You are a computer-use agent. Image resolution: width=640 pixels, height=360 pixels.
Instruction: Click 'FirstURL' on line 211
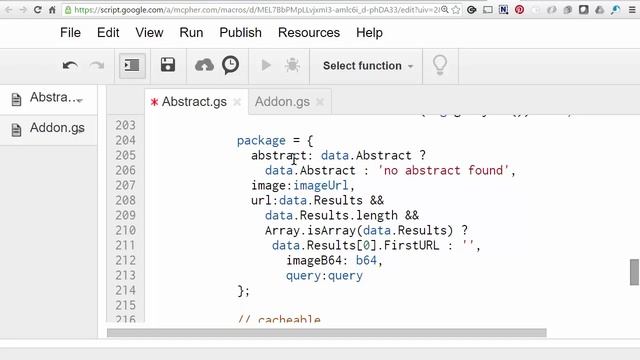pos(411,245)
